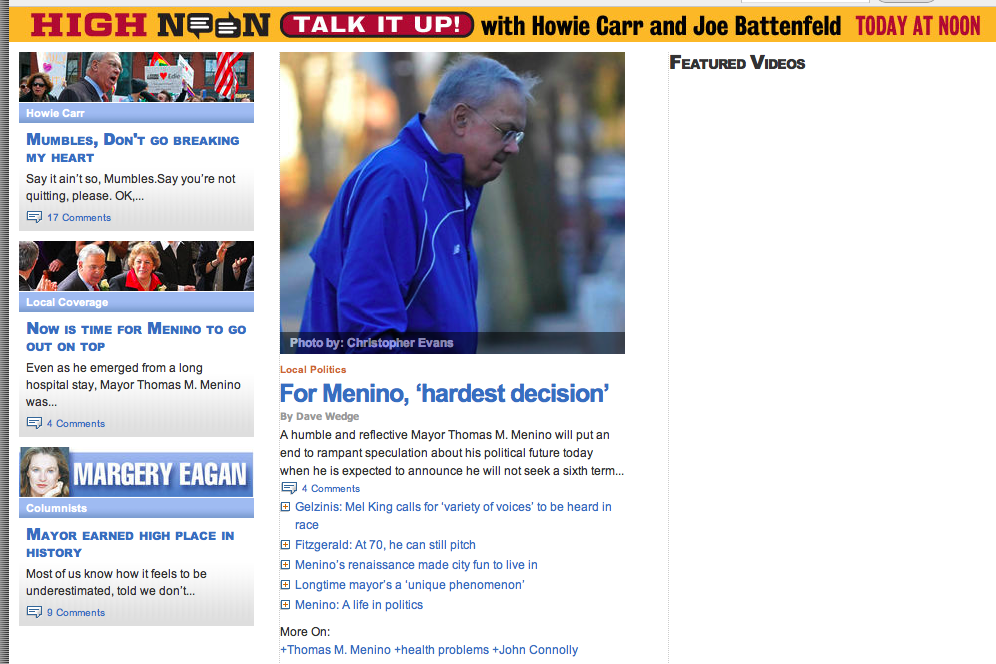996x664 pixels.
Task: Click the comment icon beside 17 Comments
Action: click(x=34, y=217)
